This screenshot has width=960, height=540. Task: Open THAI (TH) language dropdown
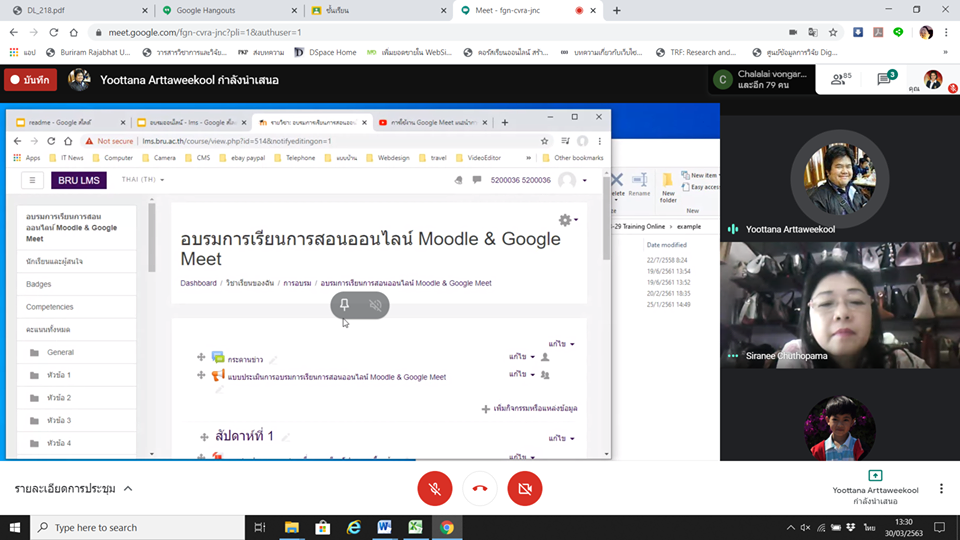tap(143, 179)
